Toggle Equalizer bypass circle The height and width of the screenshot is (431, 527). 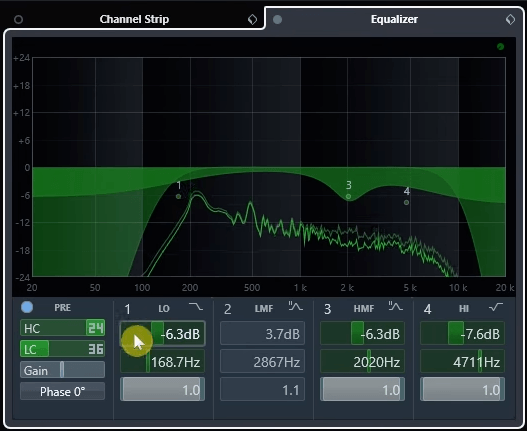277,19
